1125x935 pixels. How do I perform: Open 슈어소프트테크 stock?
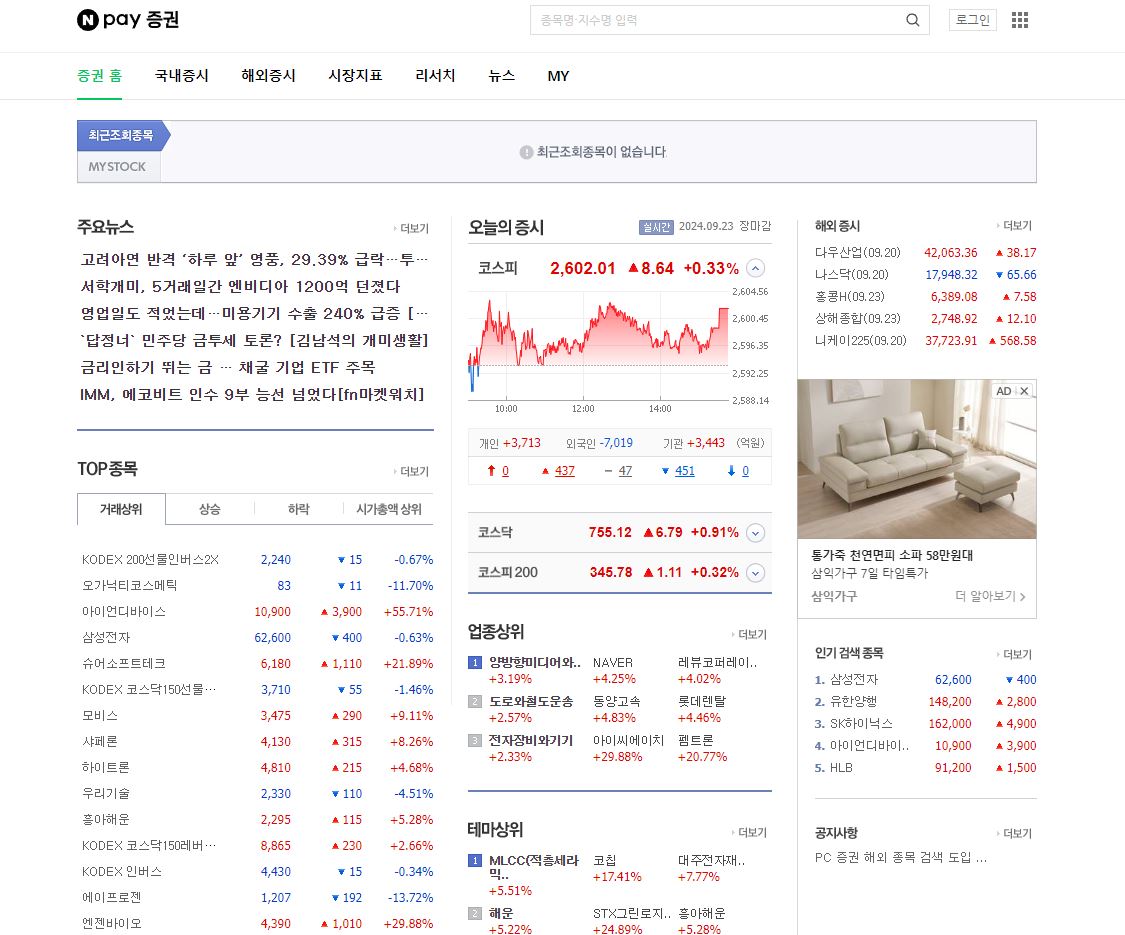click(x=123, y=664)
